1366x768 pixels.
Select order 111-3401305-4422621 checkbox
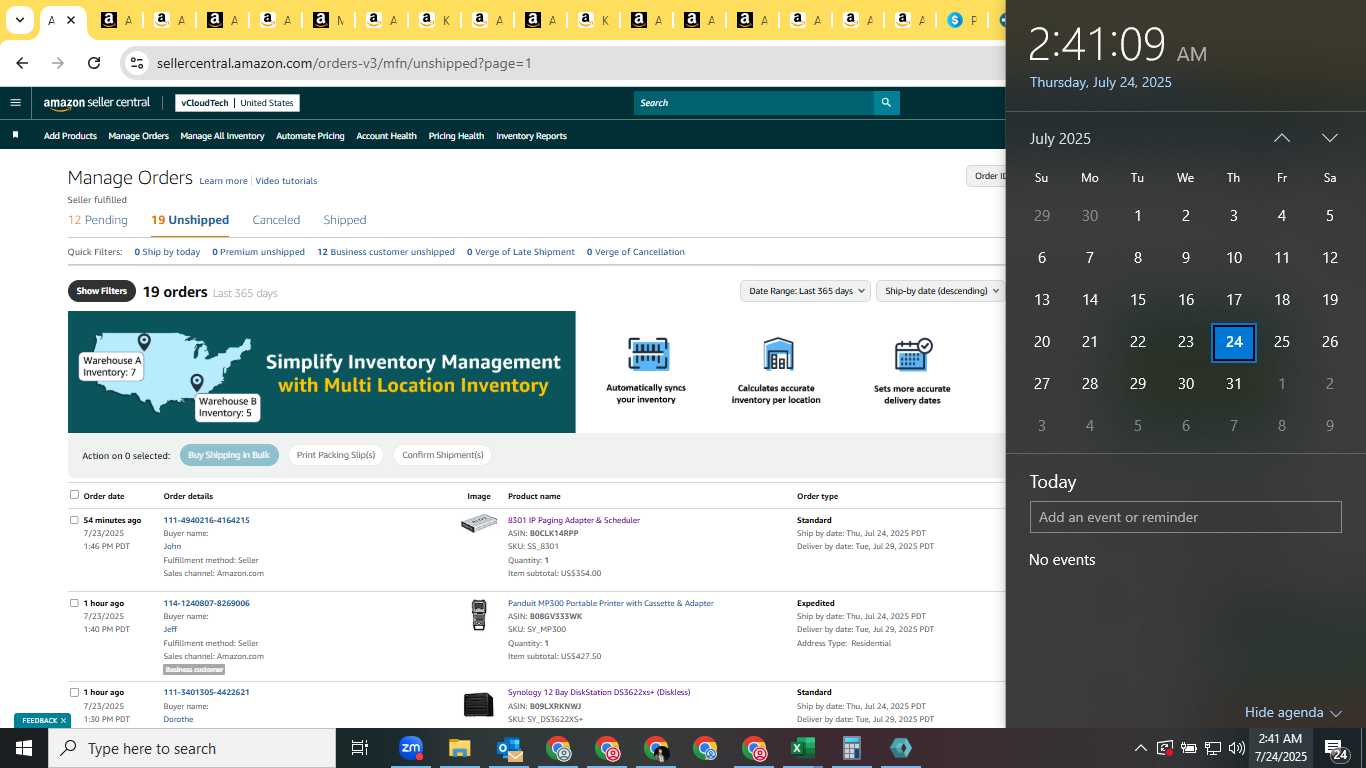coord(74,692)
